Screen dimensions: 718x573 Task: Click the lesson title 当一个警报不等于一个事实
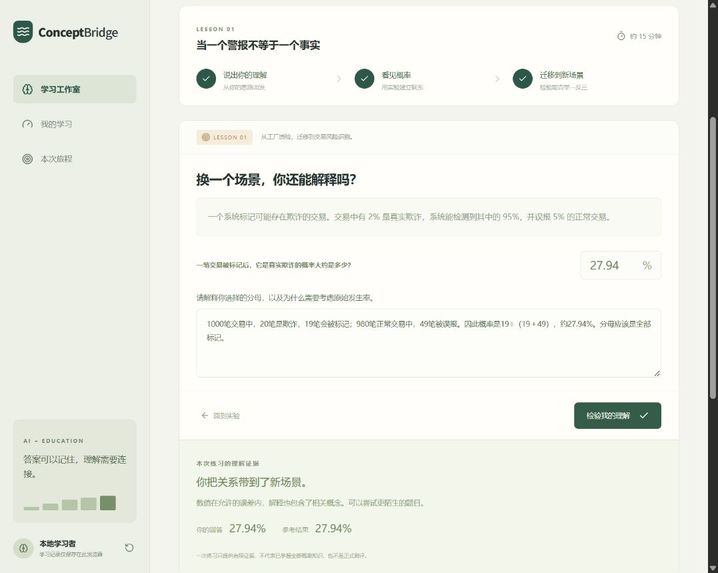pyautogui.click(x=258, y=45)
